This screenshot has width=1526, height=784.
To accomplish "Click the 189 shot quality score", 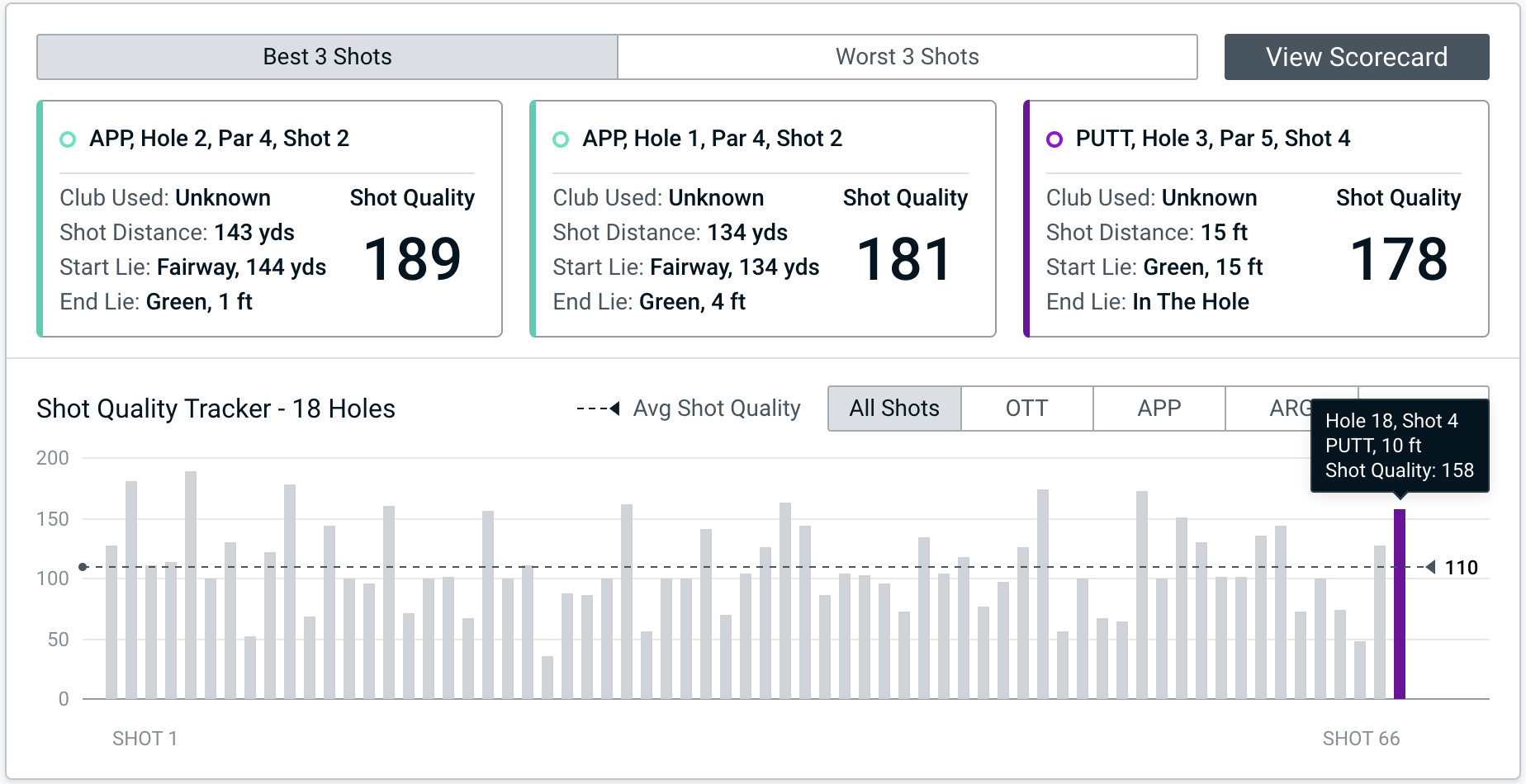I will point(412,259).
